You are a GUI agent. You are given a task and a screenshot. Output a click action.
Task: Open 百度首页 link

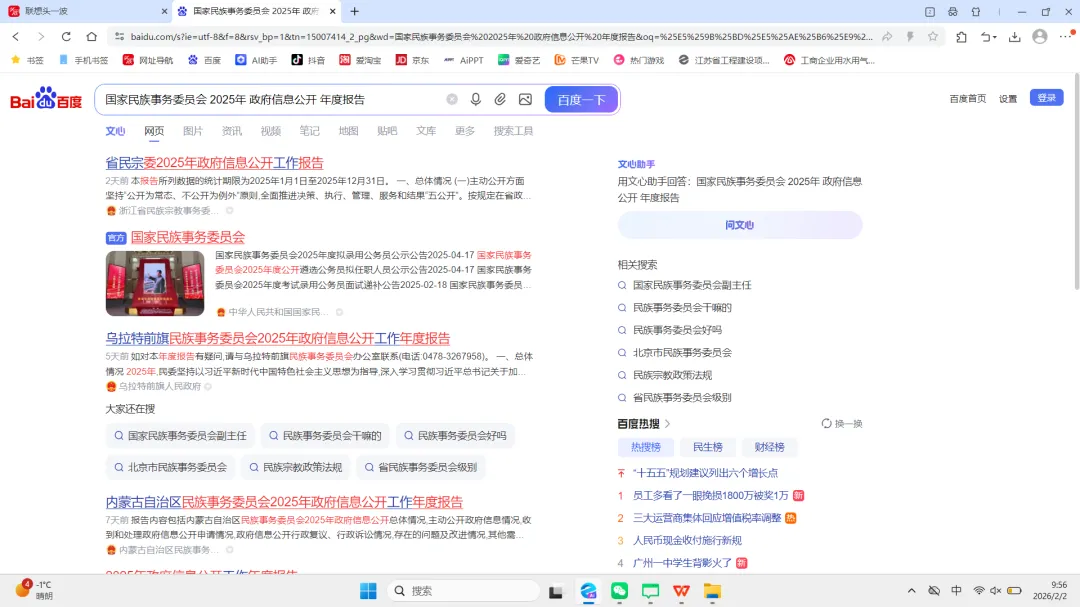[968, 99]
